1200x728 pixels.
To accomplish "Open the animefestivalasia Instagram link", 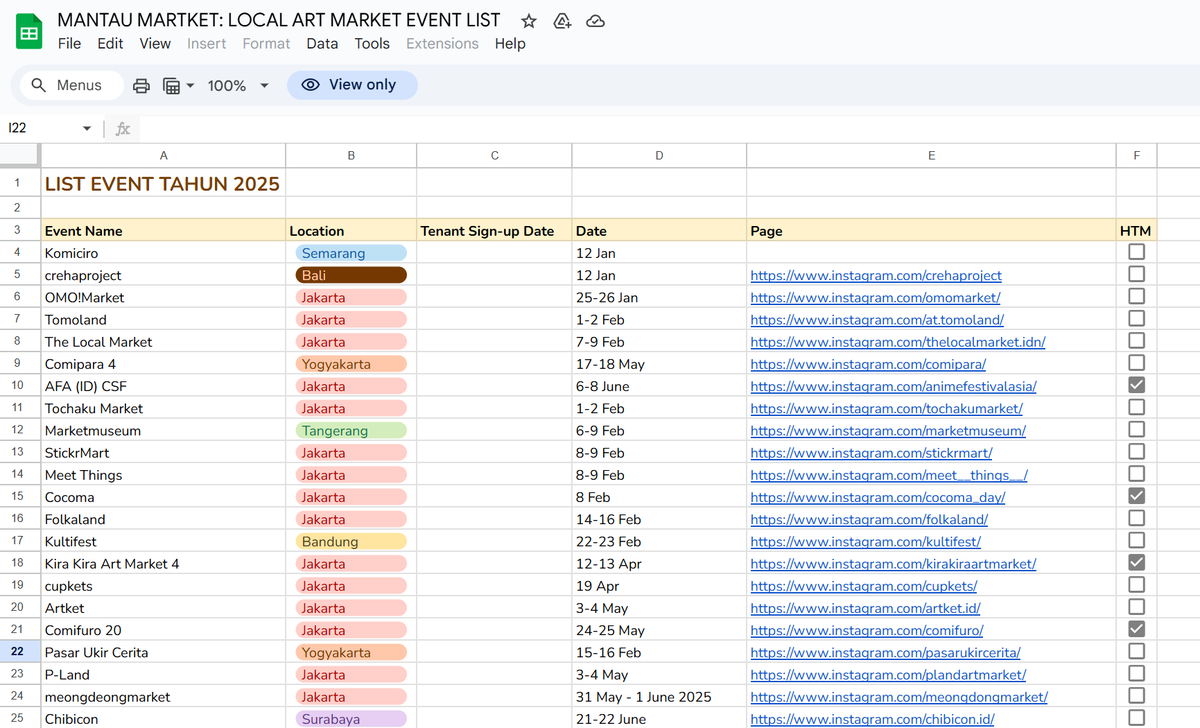I will pyautogui.click(x=893, y=386).
